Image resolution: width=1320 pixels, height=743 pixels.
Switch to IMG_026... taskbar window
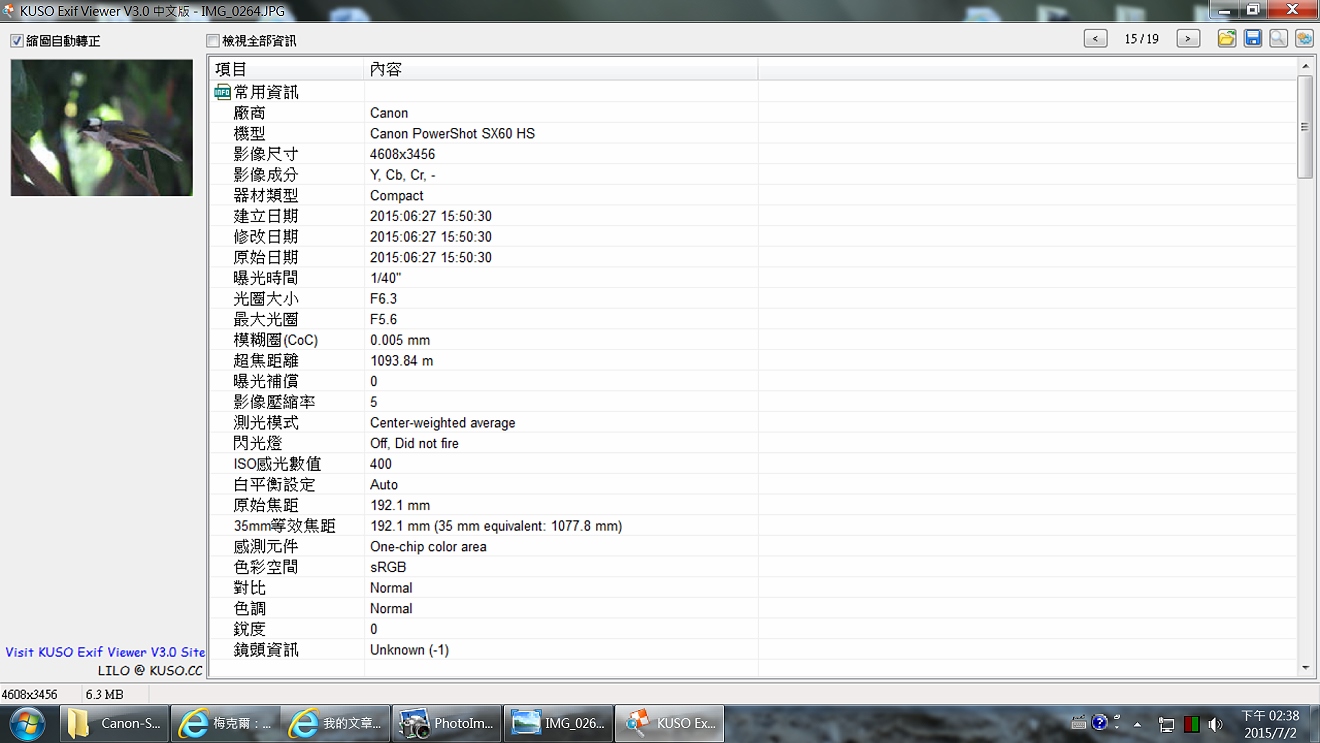[x=557, y=724]
